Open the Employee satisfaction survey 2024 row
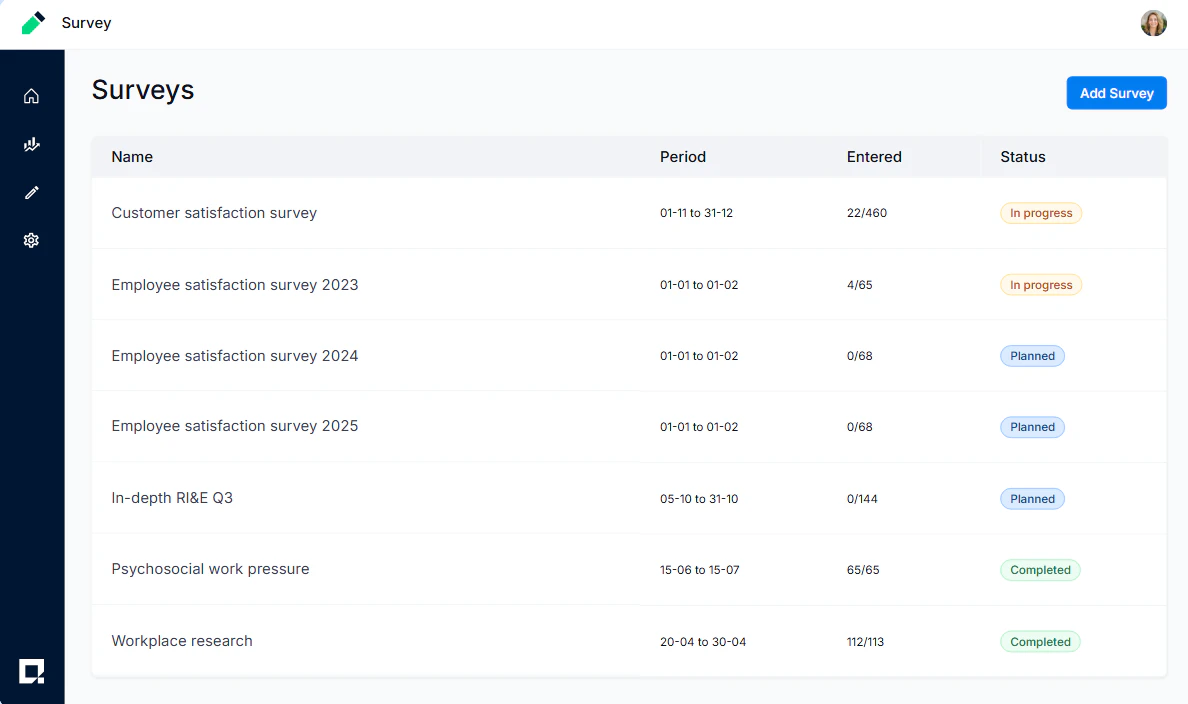The width and height of the screenshot is (1188, 704). coord(235,355)
